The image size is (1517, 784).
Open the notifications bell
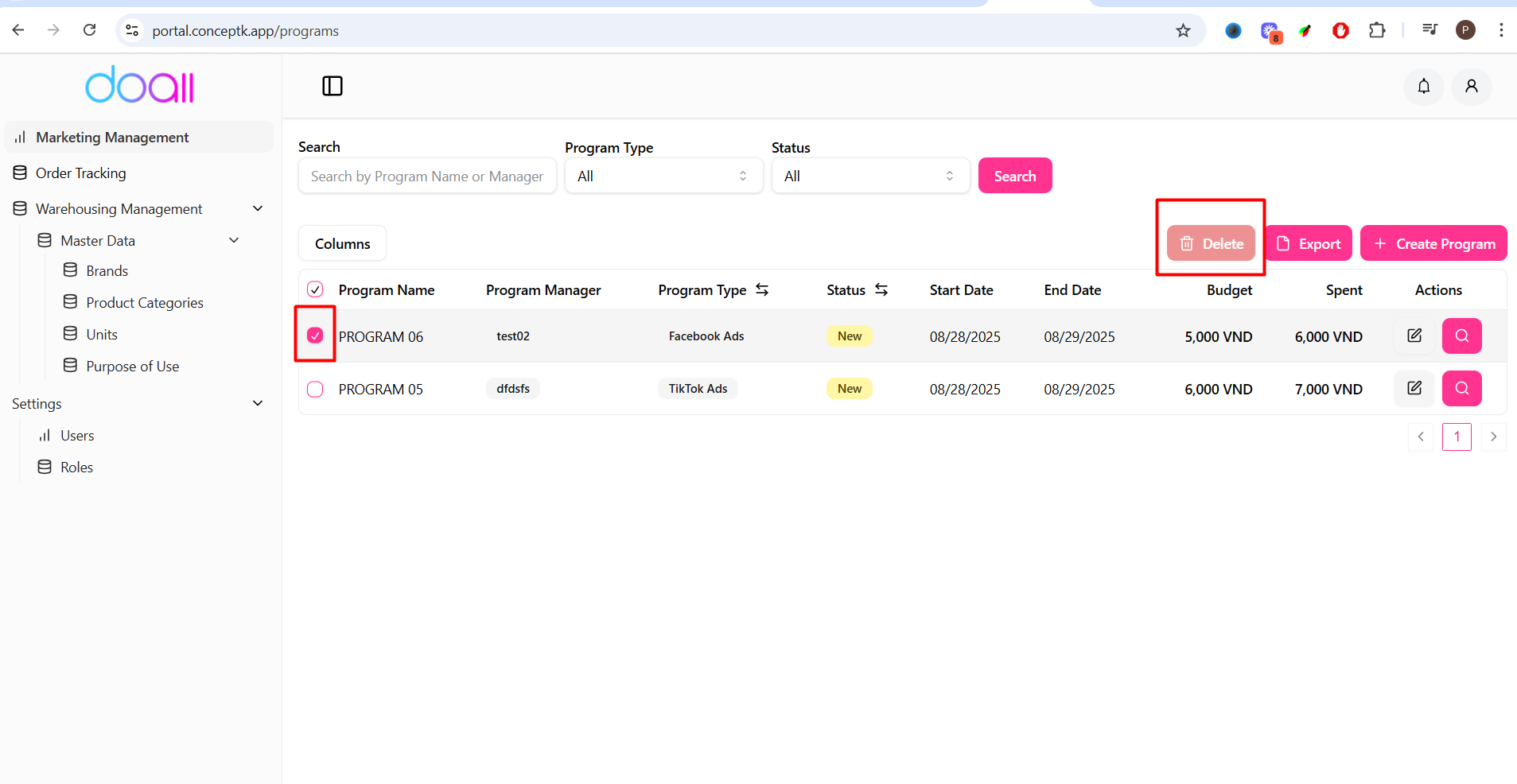click(x=1423, y=86)
